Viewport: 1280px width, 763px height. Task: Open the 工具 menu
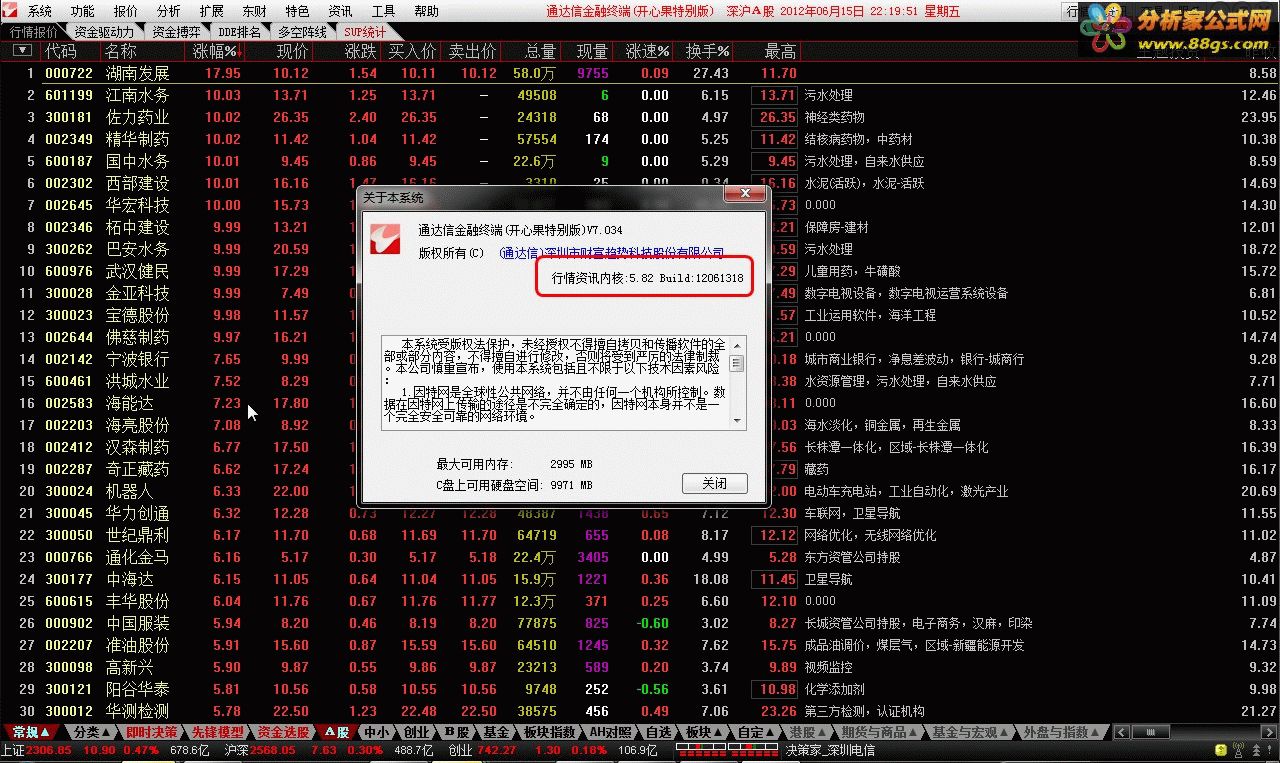click(x=384, y=11)
